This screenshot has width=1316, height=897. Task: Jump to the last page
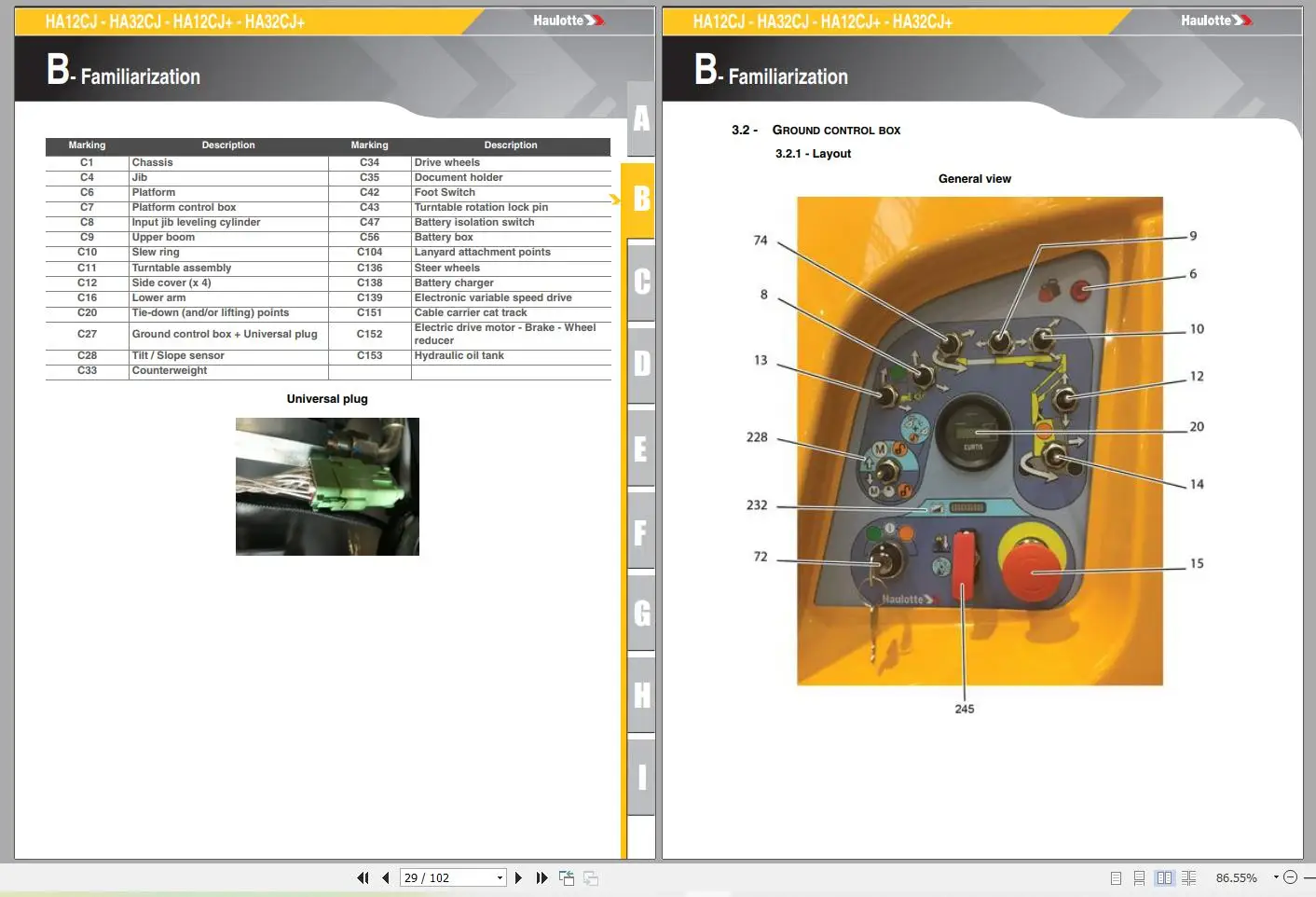[541, 877]
